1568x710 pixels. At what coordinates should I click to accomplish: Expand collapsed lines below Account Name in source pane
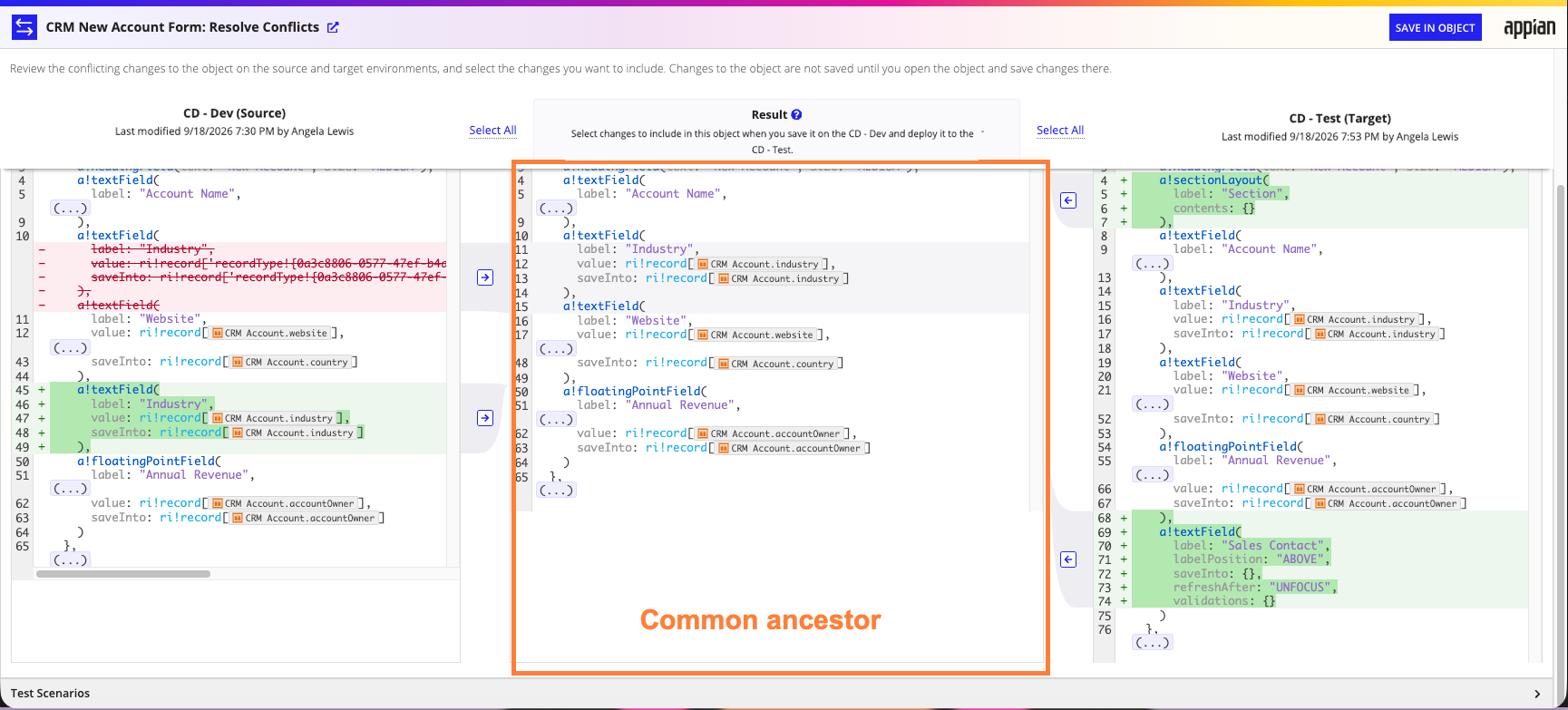[x=70, y=208]
